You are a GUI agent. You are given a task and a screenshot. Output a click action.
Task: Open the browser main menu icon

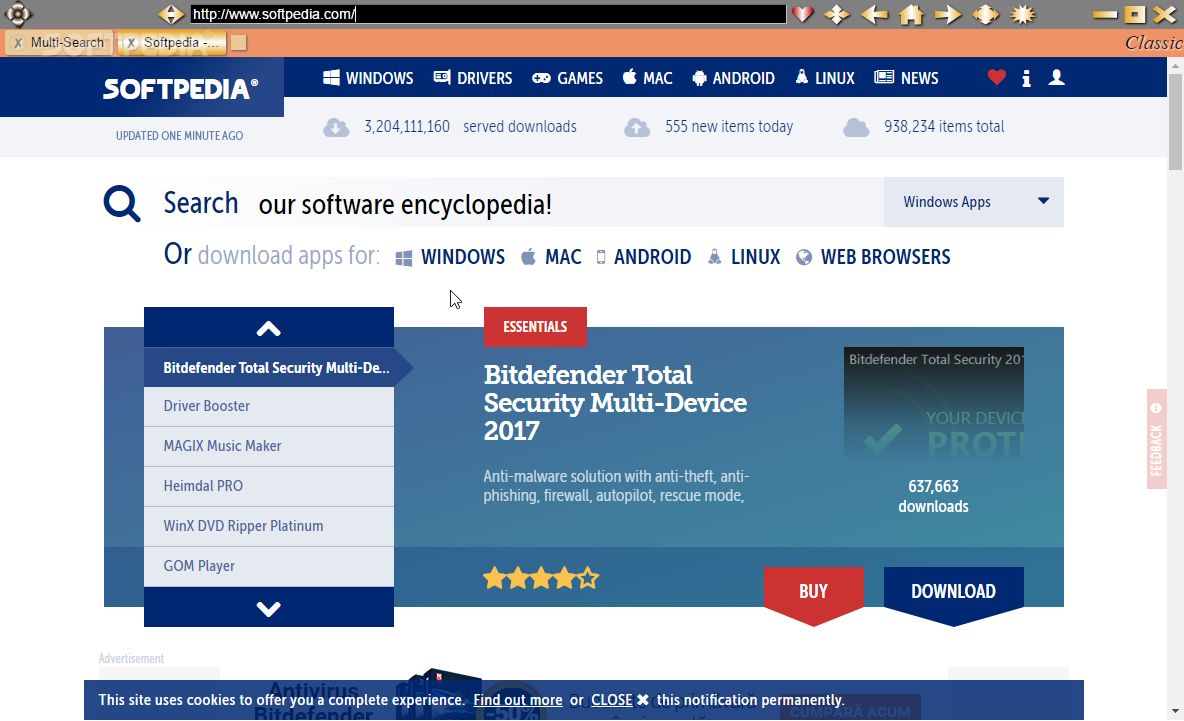coord(18,14)
